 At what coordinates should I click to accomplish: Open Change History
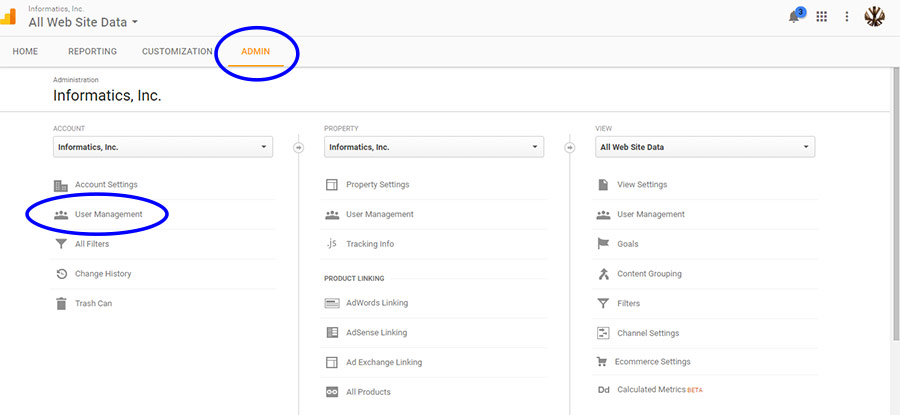pyautogui.click(x=103, y=274)
